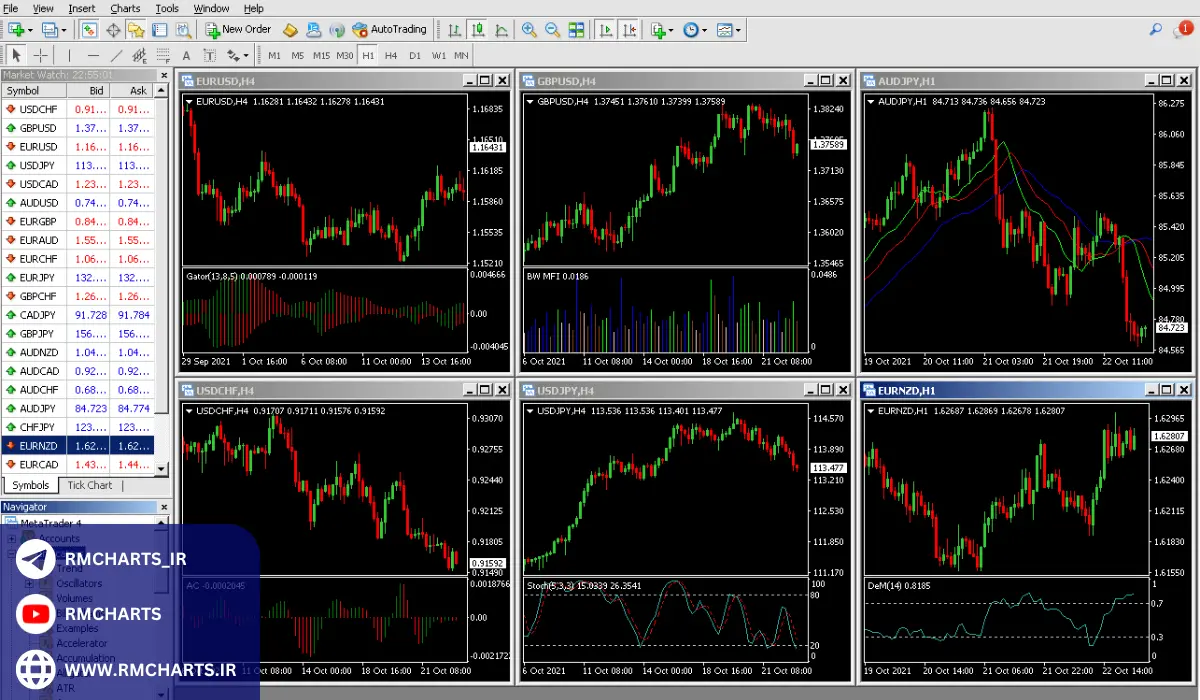1200x700 pixels.
Task: Switch chart to candlestick mode
Action: (x=478, y=30)
